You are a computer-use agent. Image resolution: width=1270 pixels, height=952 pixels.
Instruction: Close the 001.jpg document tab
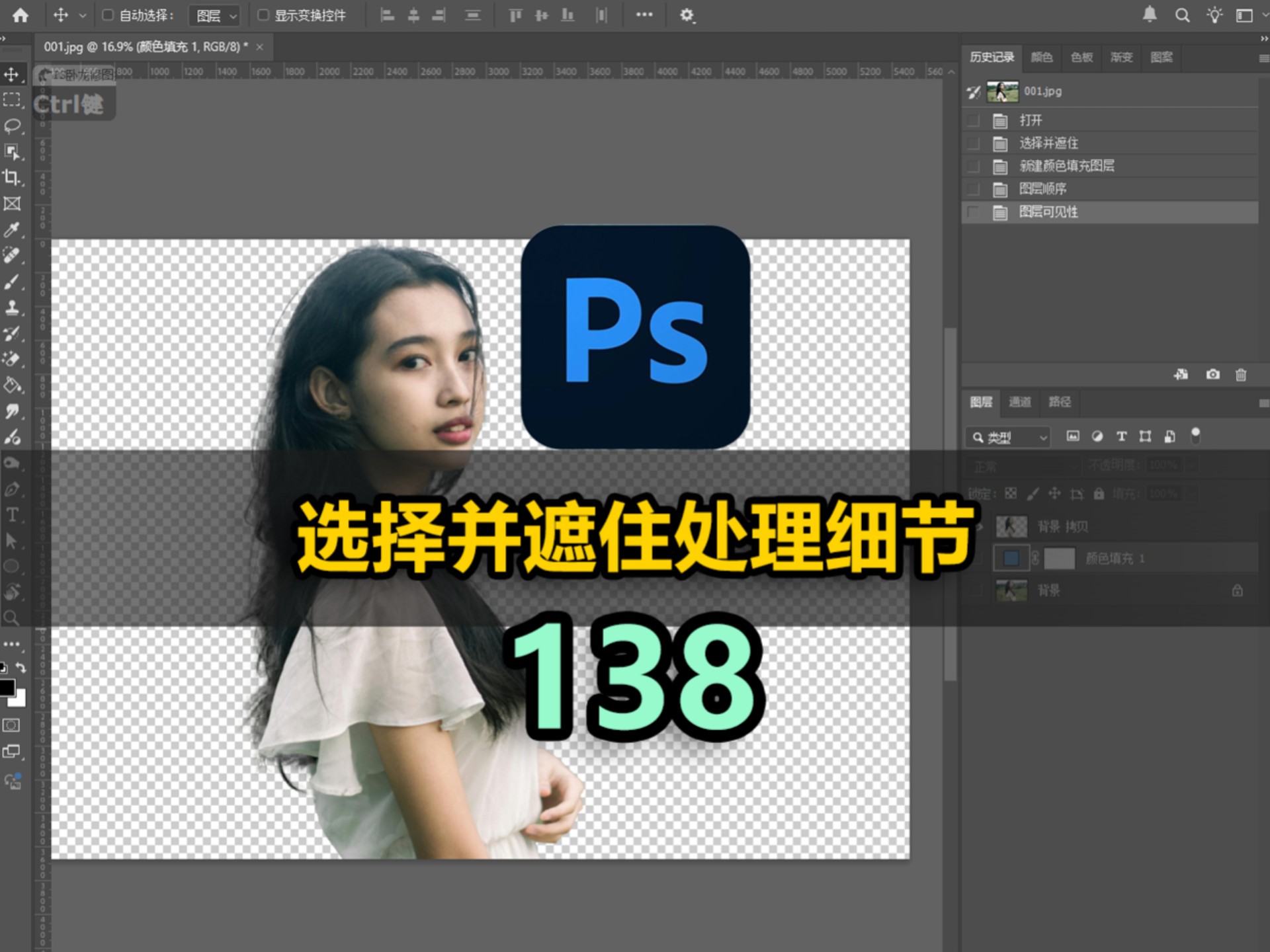click(x=260, y=47)
